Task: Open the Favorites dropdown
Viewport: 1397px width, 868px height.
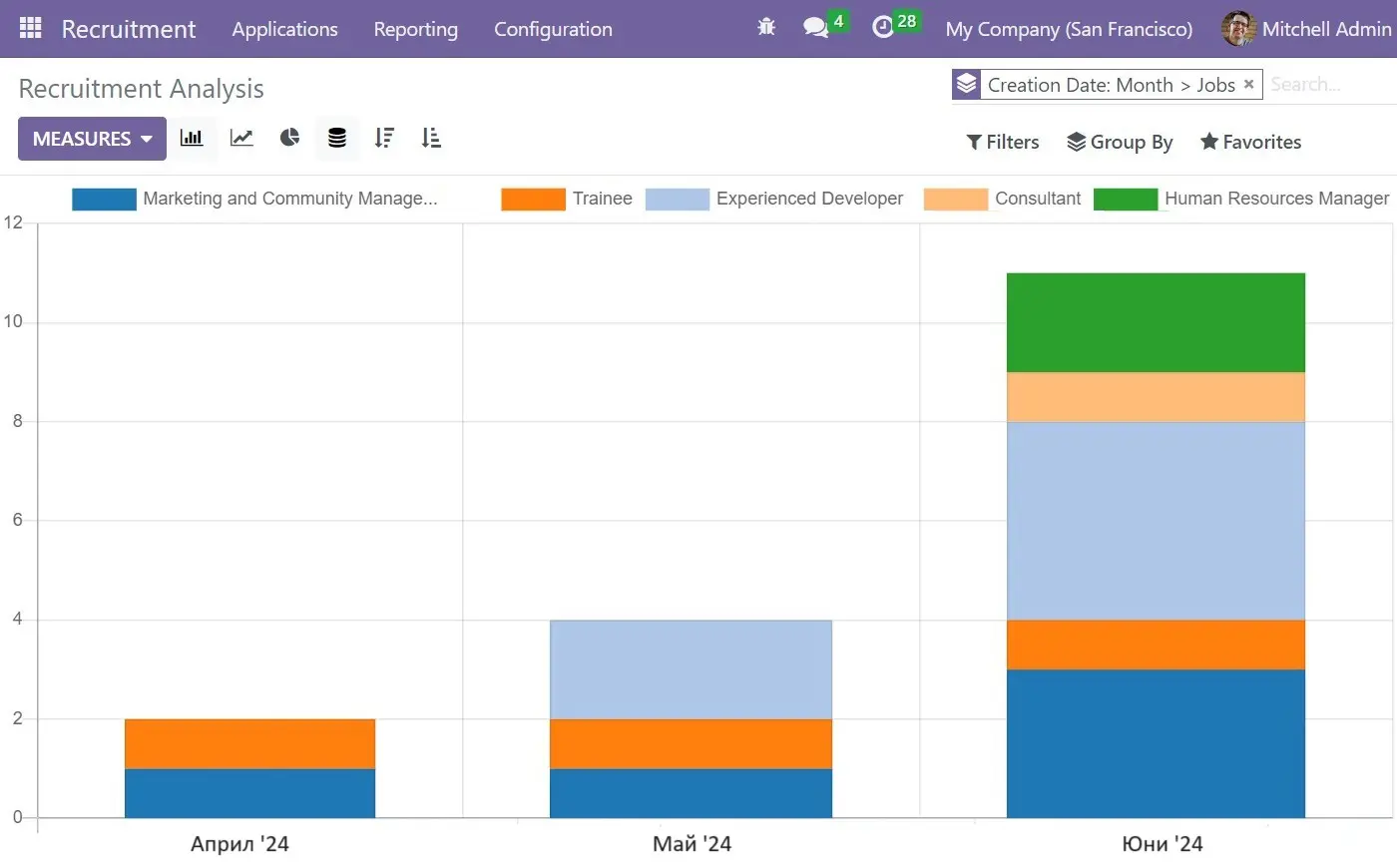Action: pyautogui.click(x=1250, y=142)
